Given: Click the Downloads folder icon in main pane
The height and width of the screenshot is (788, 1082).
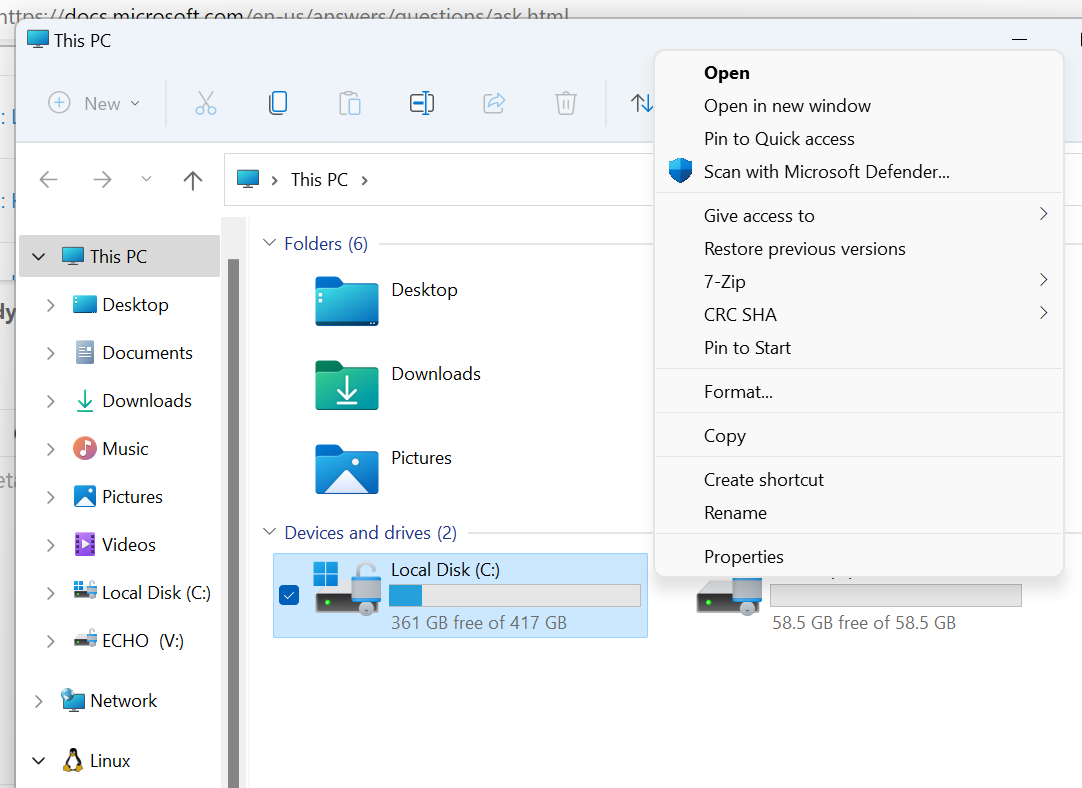Looking at the screenshot, I should coord(346,385).
